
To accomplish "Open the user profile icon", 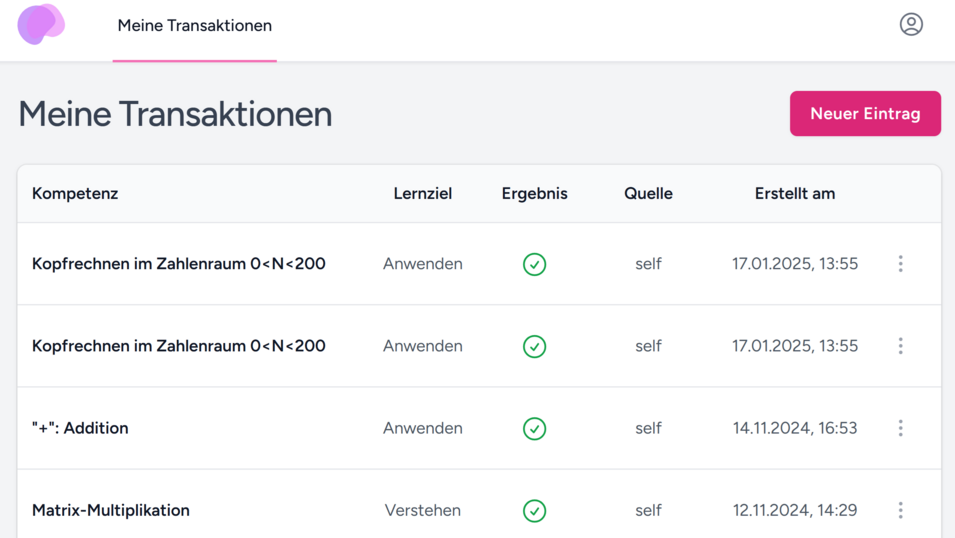I will click(x=910, y=25).
